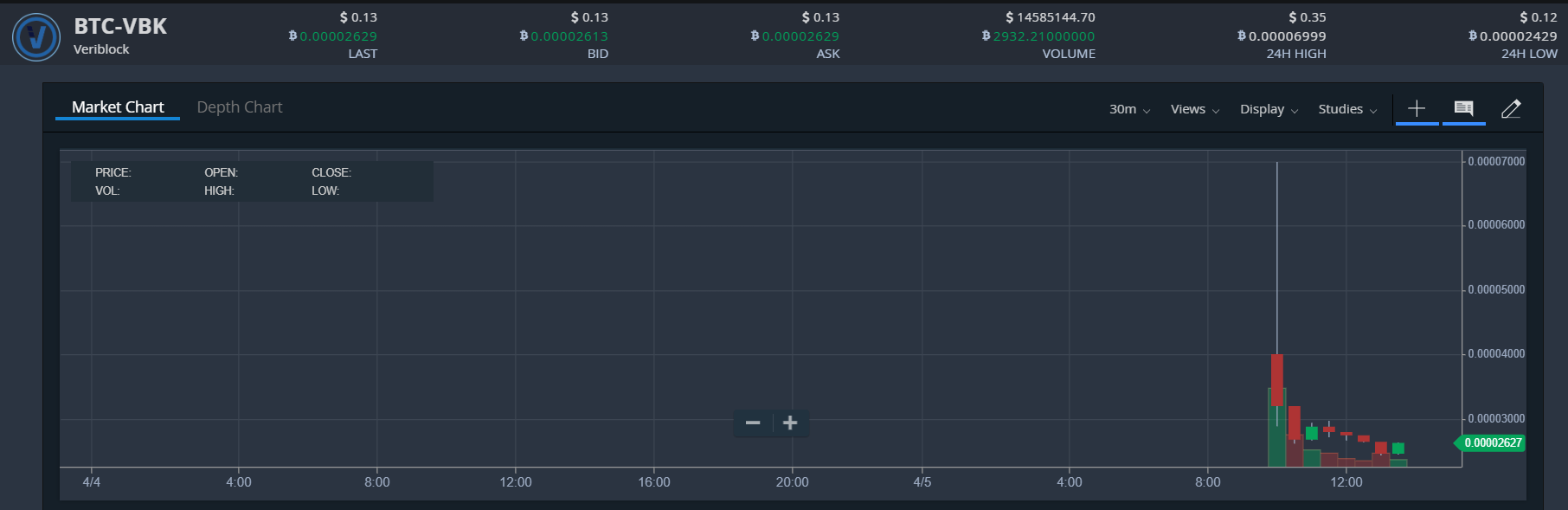Click the green 0.00002627 current price tag
1568x510 pixels.
1493,442
